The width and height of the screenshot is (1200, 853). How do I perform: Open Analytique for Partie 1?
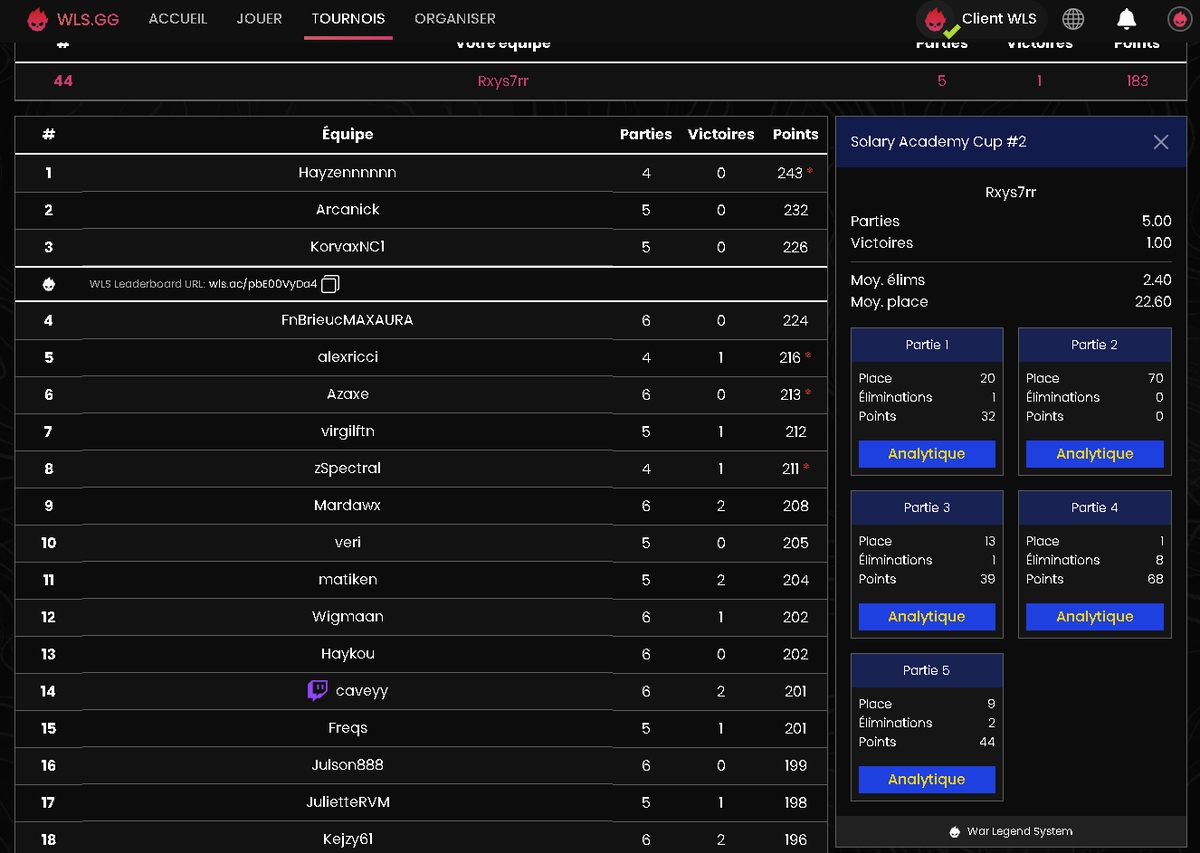(x=927, y=454)
